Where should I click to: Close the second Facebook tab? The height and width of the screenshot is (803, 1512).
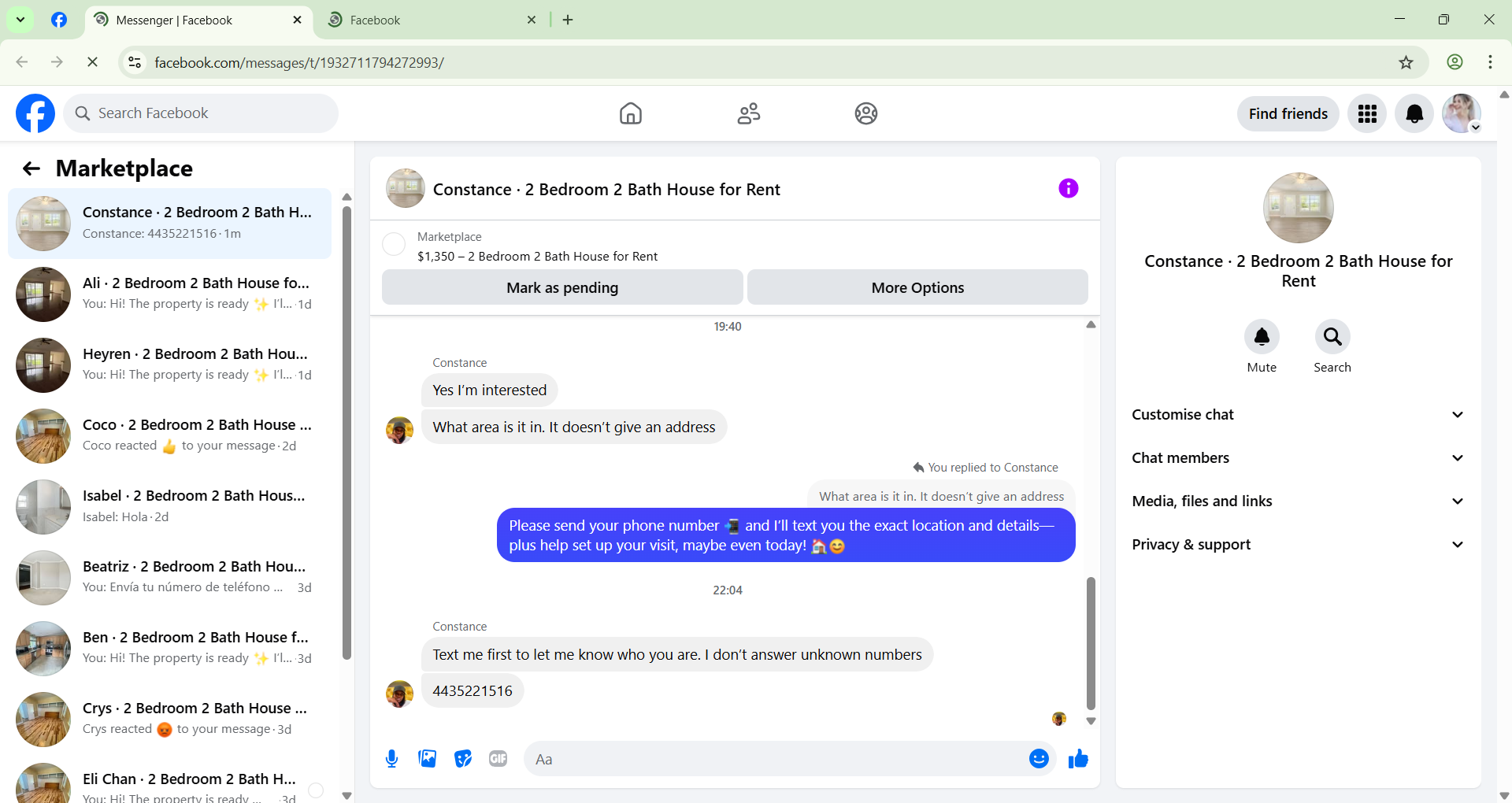(532, 20)
